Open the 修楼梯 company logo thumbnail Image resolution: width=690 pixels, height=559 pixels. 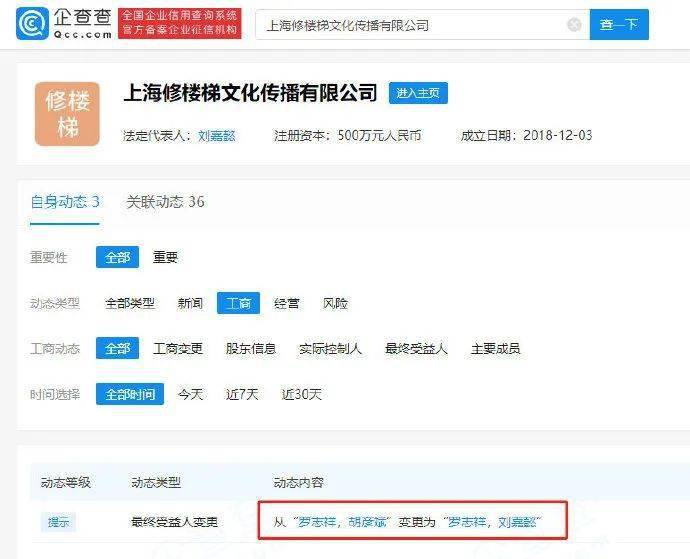[67, 114]
